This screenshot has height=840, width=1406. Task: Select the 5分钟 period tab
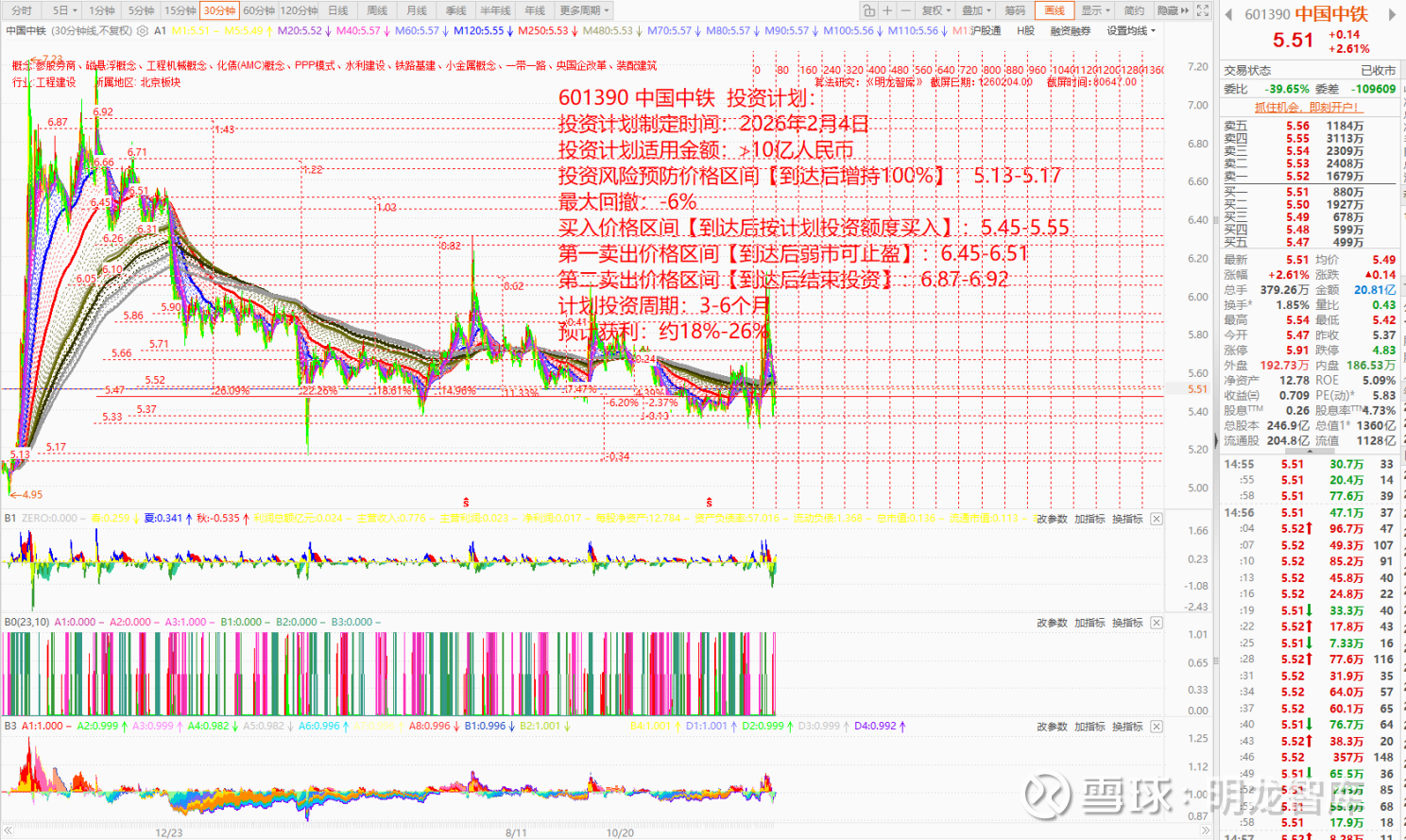141,10
